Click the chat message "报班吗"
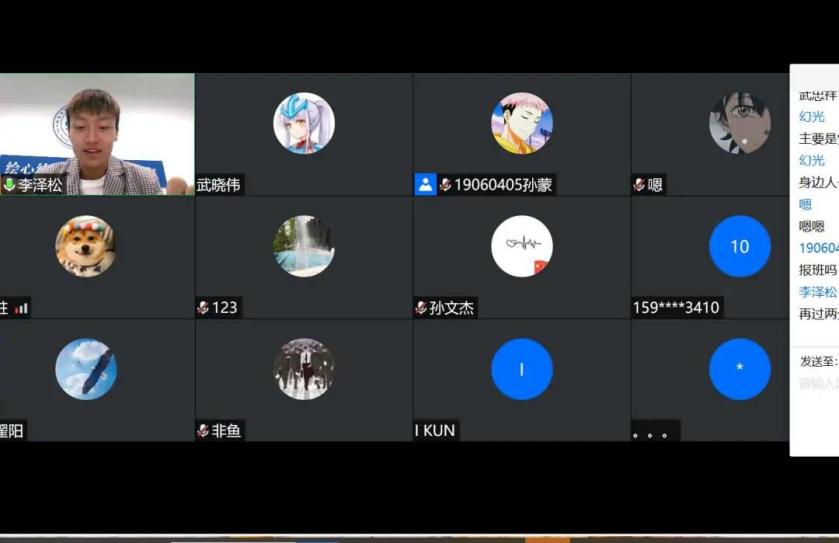 click(x=818, y=270)
